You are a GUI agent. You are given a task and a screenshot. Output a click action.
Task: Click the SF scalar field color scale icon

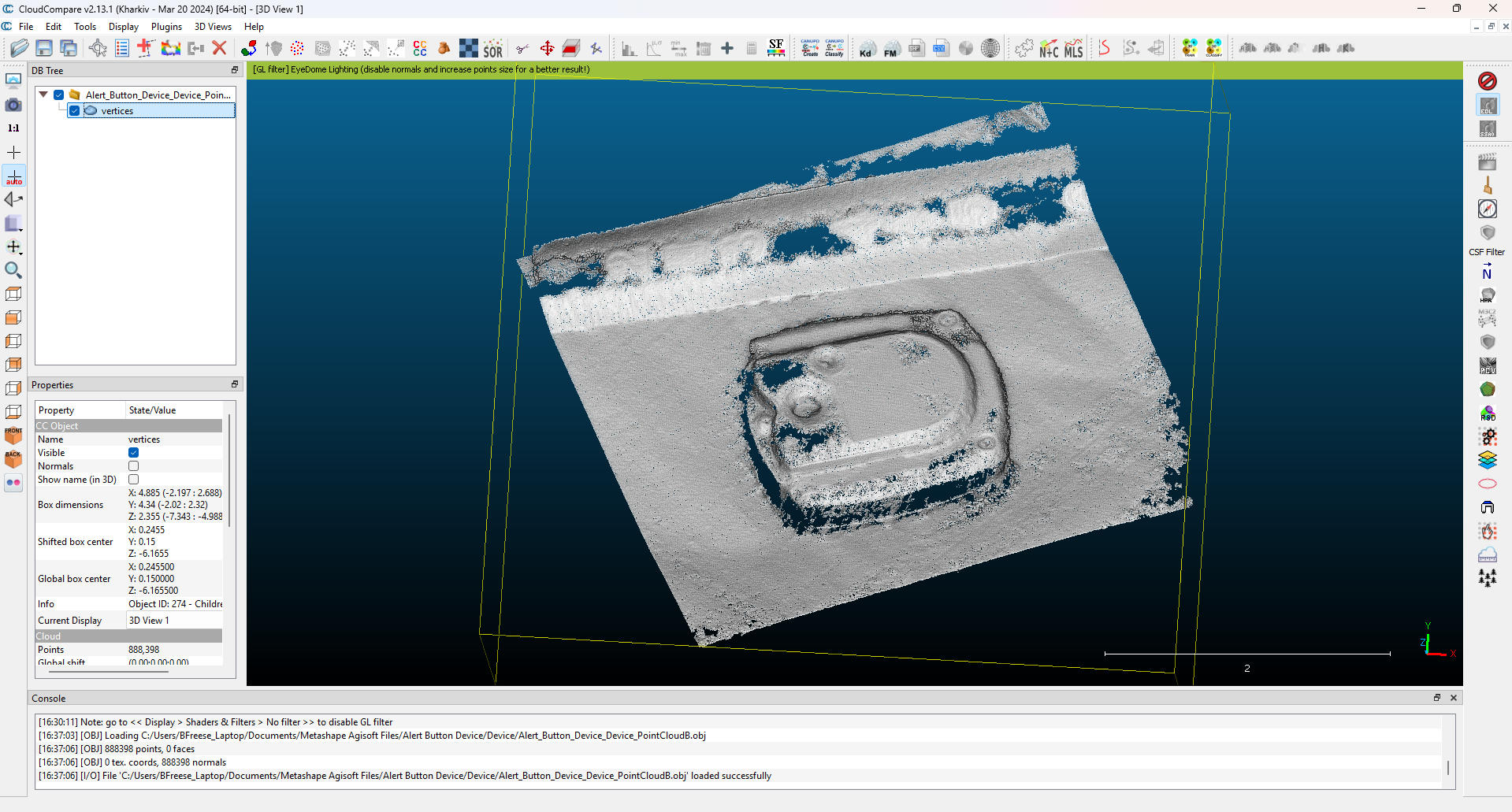(x=776, y=49)
